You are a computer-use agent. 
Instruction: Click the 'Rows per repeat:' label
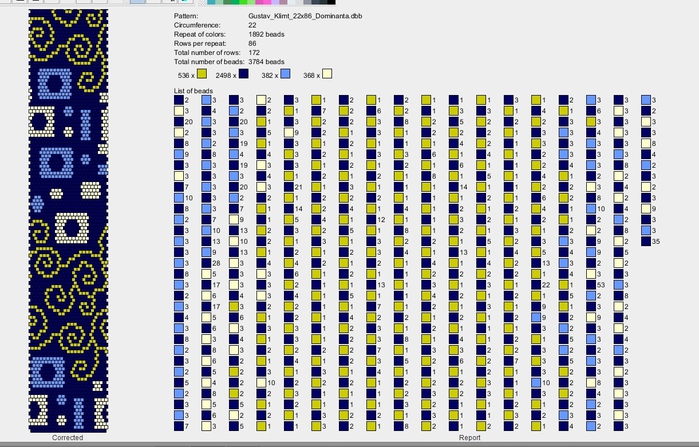pos(200,44)
